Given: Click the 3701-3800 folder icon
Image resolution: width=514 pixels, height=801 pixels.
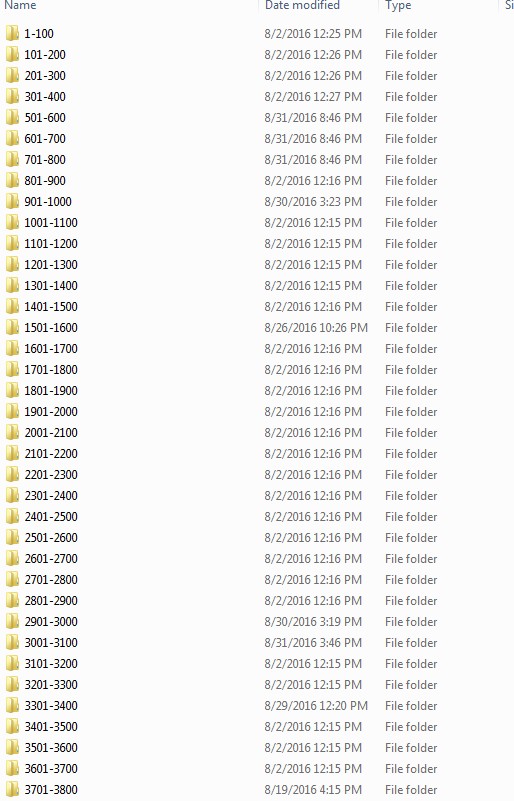Looking at the screenshot, I should (x=12, y=789).
